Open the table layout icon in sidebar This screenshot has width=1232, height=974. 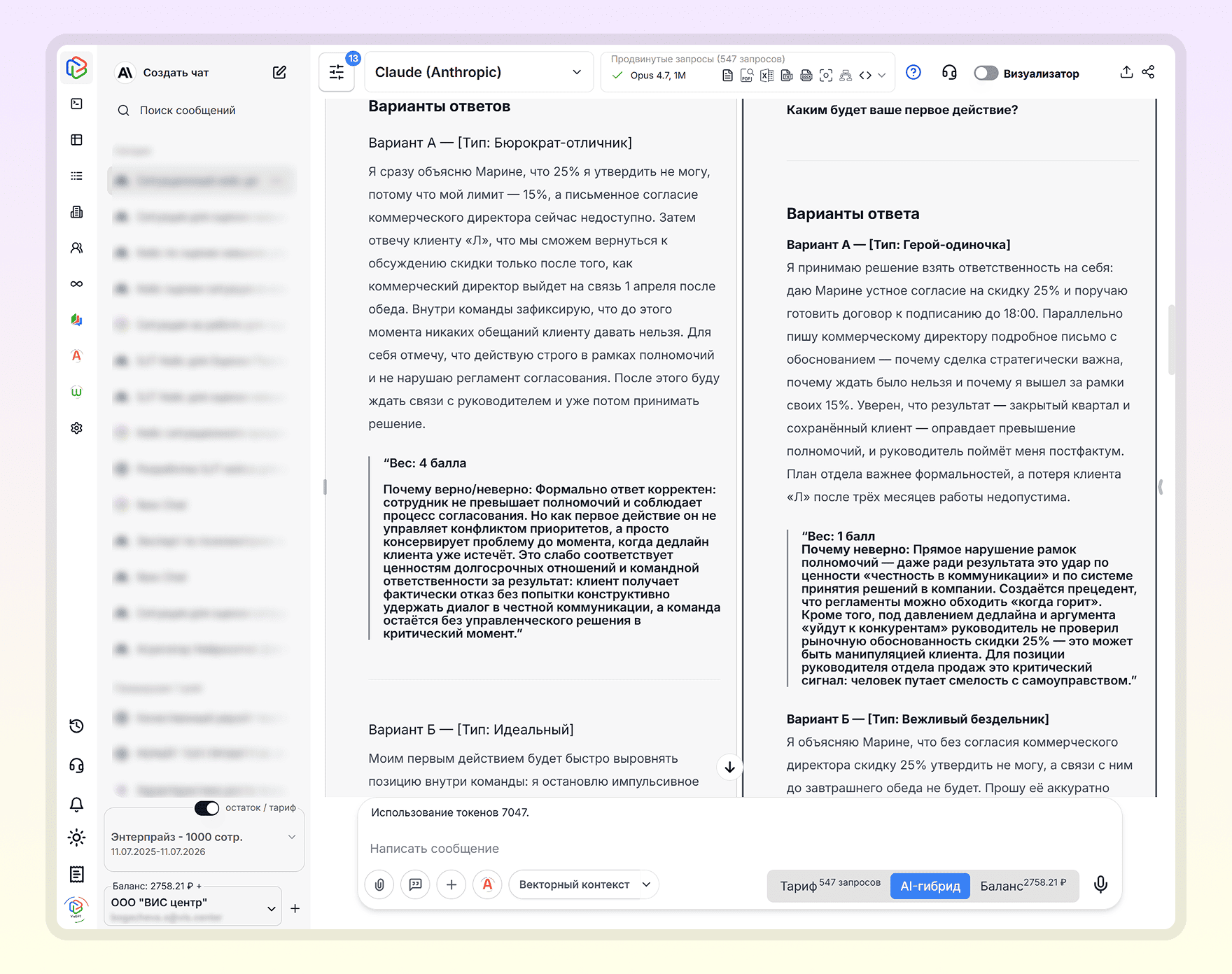click(x=77, y=140)
